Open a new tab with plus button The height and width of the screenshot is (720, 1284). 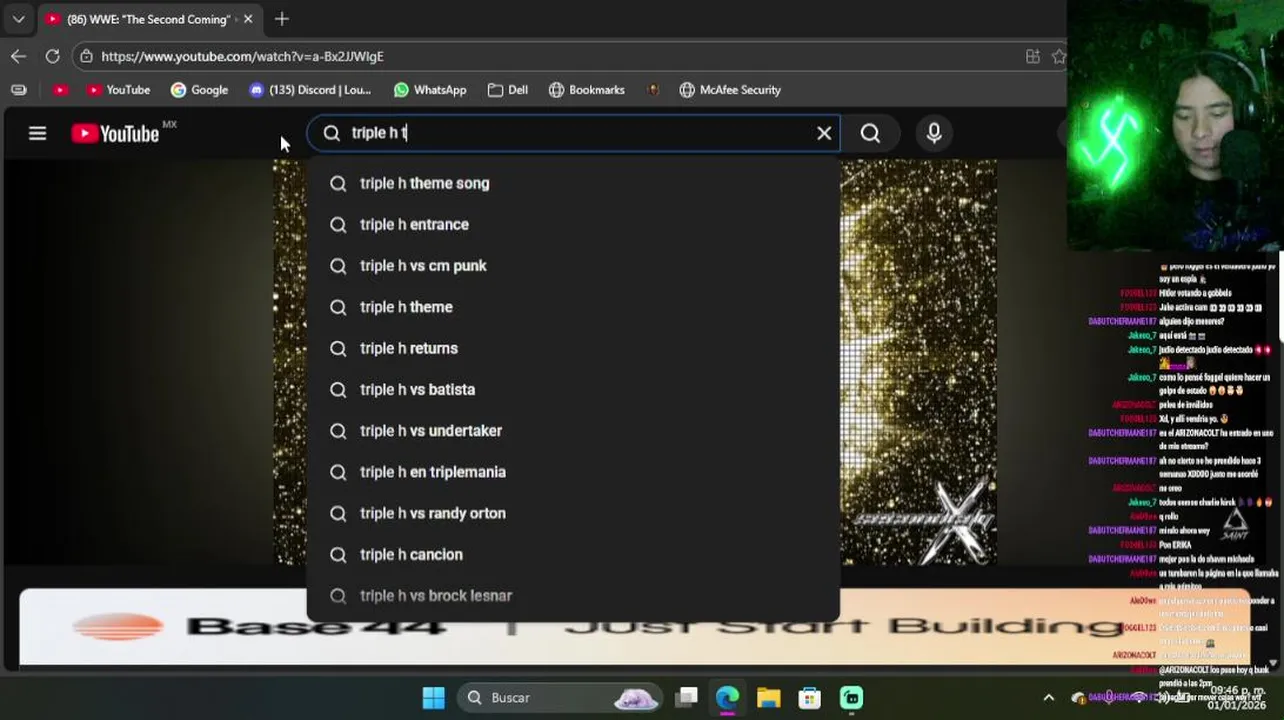282,19
